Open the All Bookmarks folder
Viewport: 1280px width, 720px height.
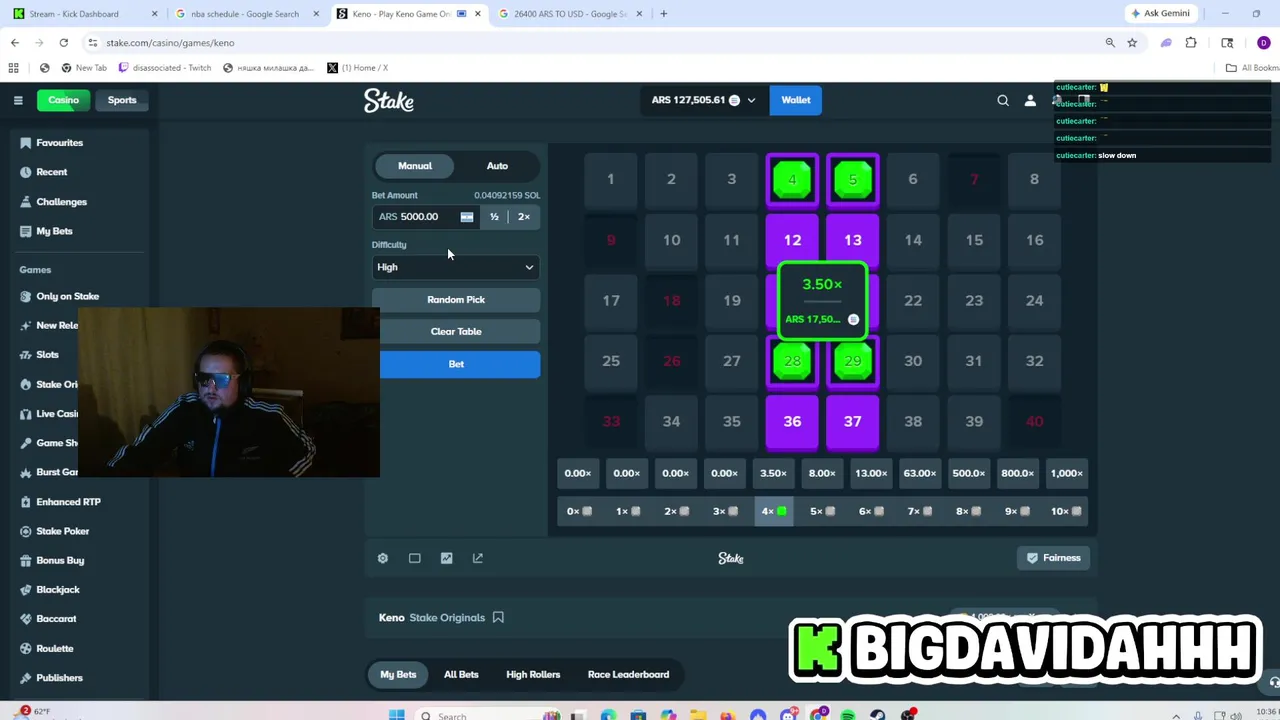[1252, 68]
